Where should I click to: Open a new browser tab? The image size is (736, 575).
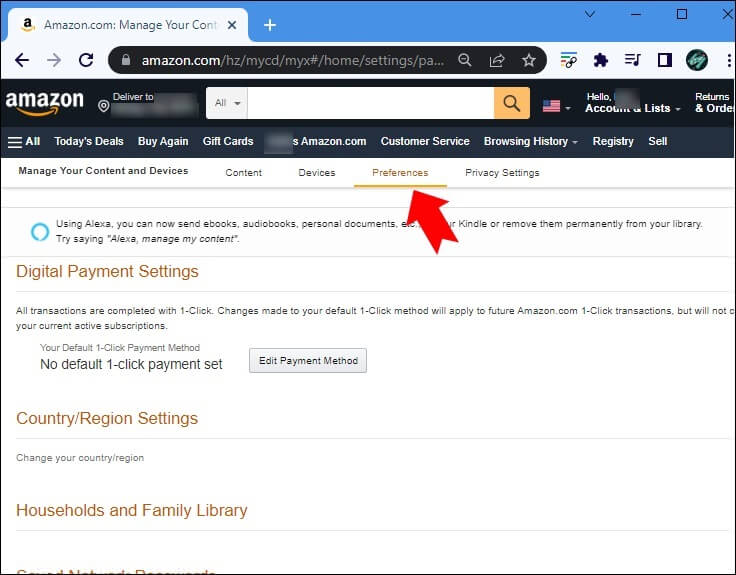pos(270,25)
